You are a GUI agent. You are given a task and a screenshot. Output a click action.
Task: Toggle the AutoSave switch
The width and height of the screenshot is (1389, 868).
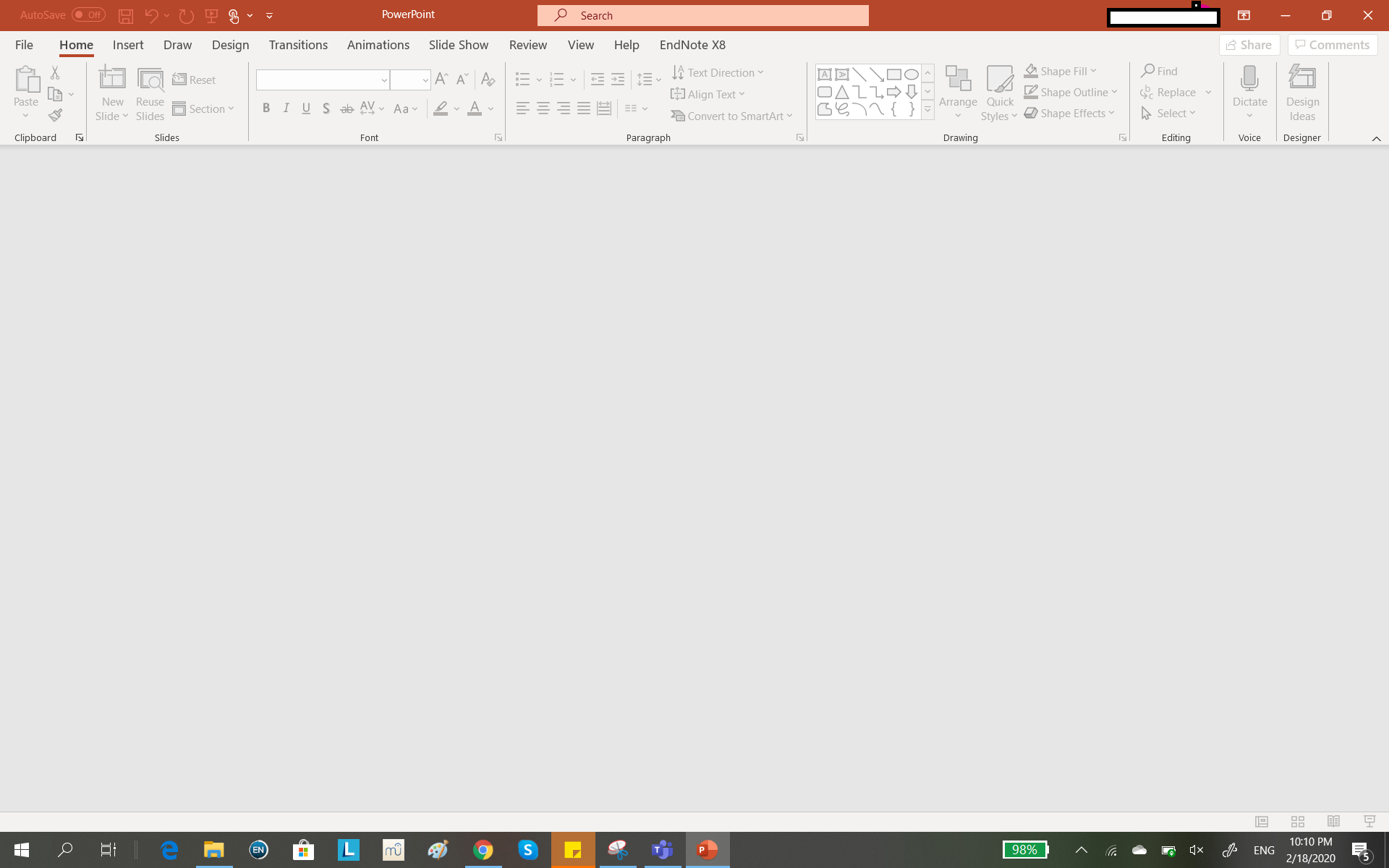[88, 14]
